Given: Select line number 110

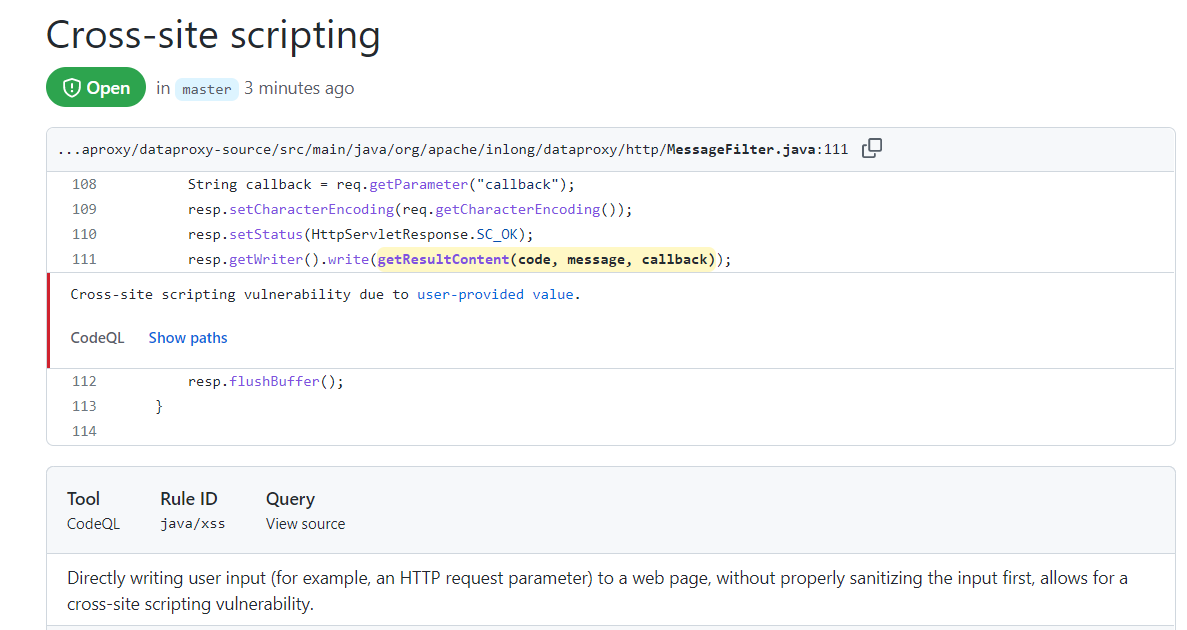Looking at the screenshot, I should 84,234.
